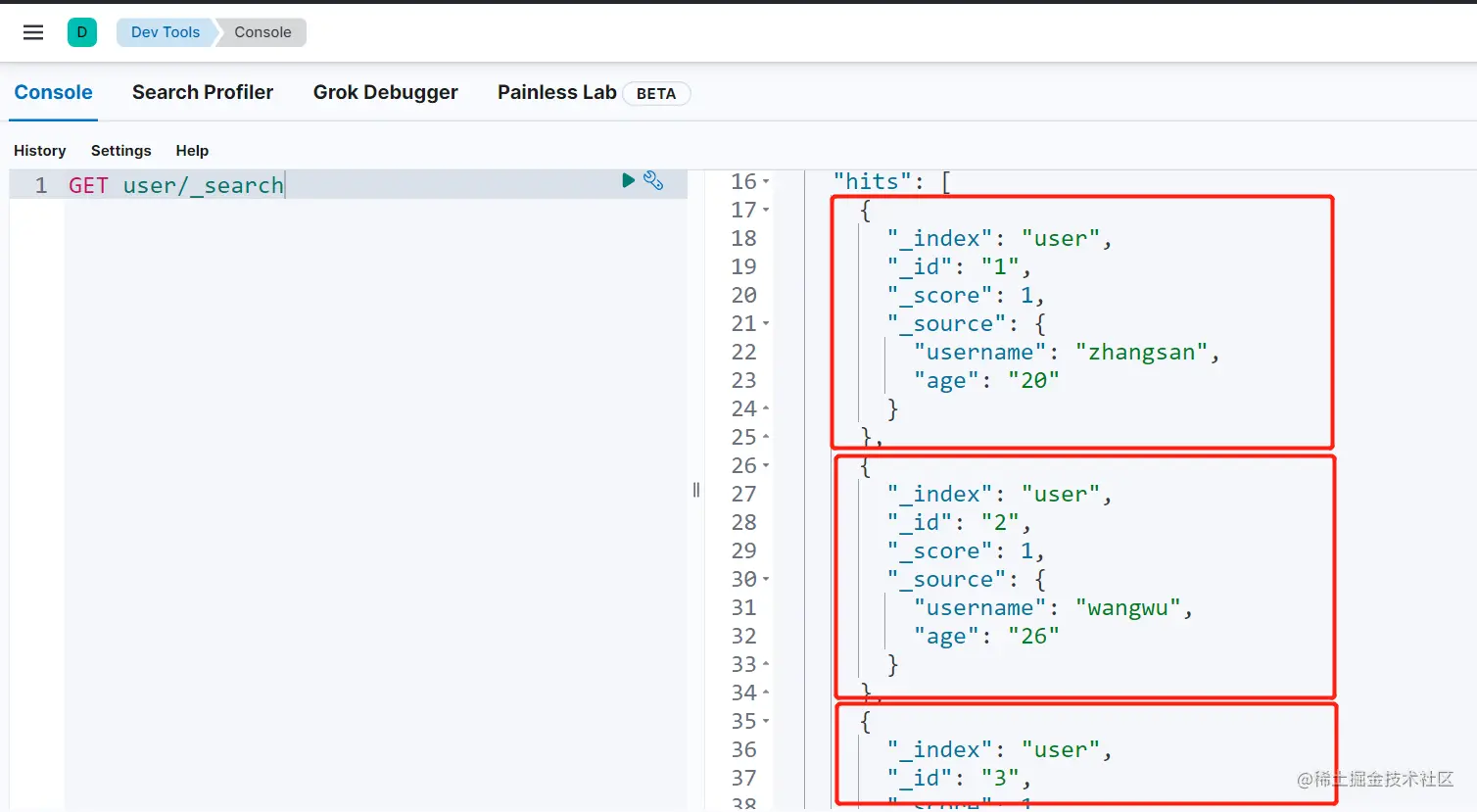This screenshot has width=1477, height=812.
Task: Click the "hits": [ line
Action: pos(892,182)
